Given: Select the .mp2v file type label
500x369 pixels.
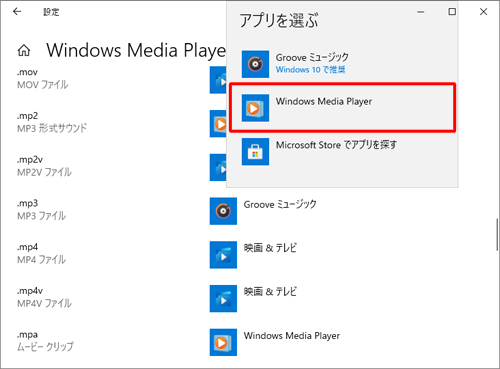Looking at the screenshot, I should pyautogui.click(x=30, y=160).
